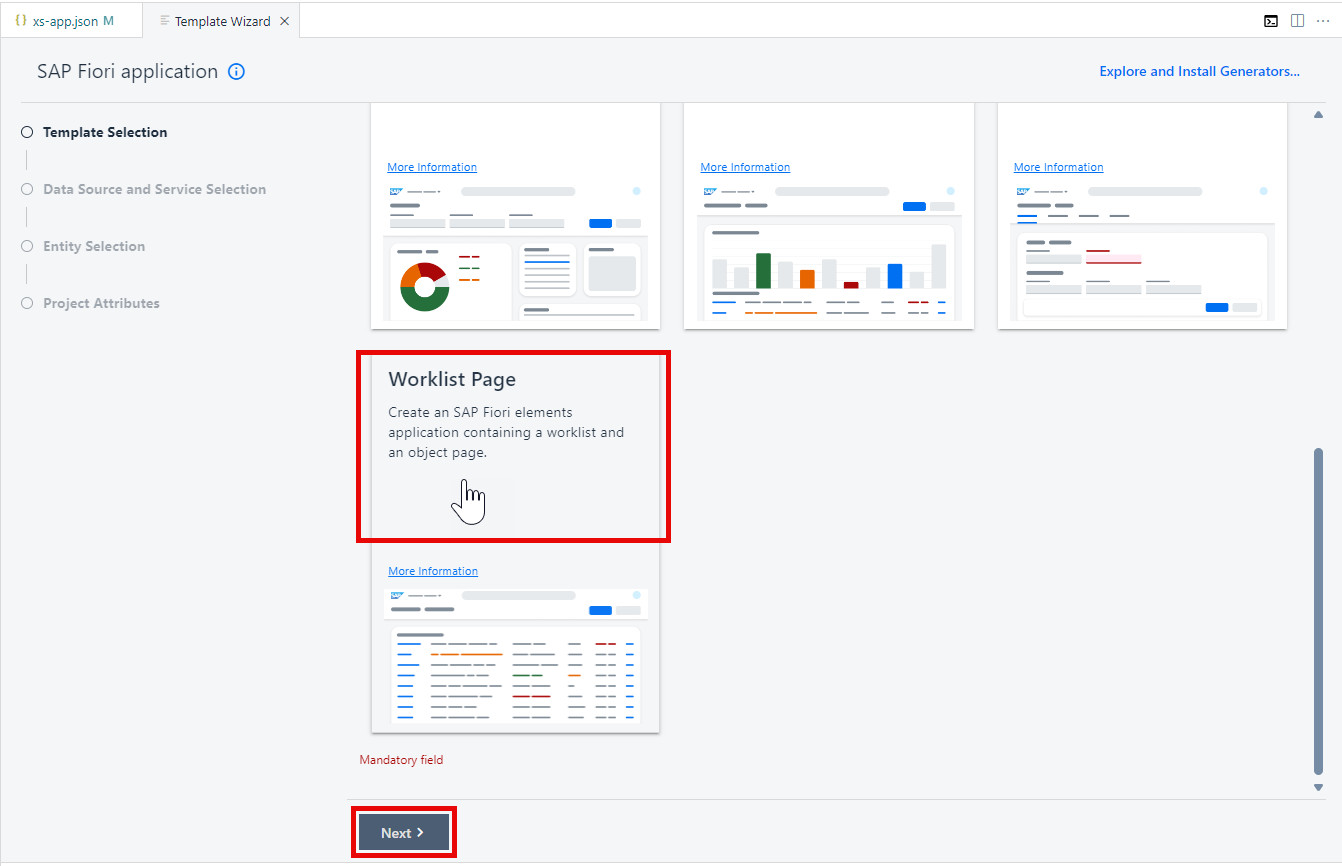Image resolution: width=1342 pixels, height=866 pixels.
Task: Open More Information link above the donut chart preview
Action: point(432,167)
